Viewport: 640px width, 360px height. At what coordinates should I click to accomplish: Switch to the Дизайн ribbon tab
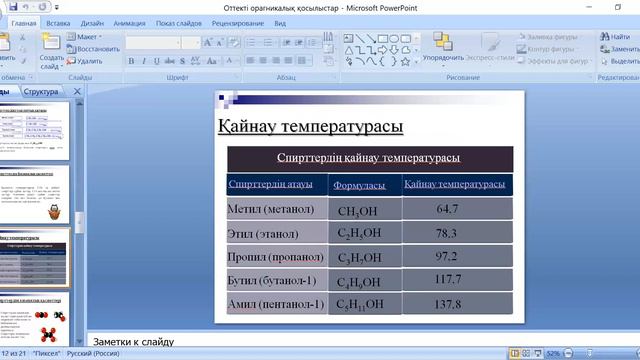tap(92, 23)
